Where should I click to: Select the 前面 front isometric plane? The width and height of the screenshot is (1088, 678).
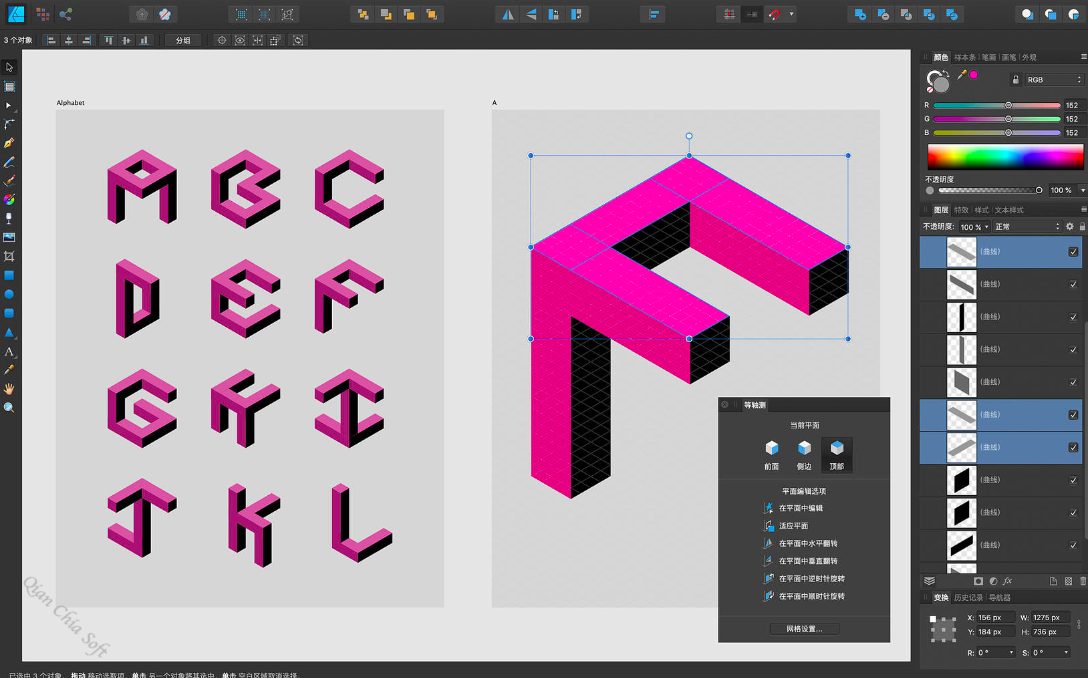pyautogui.click(x=772, y=455)
